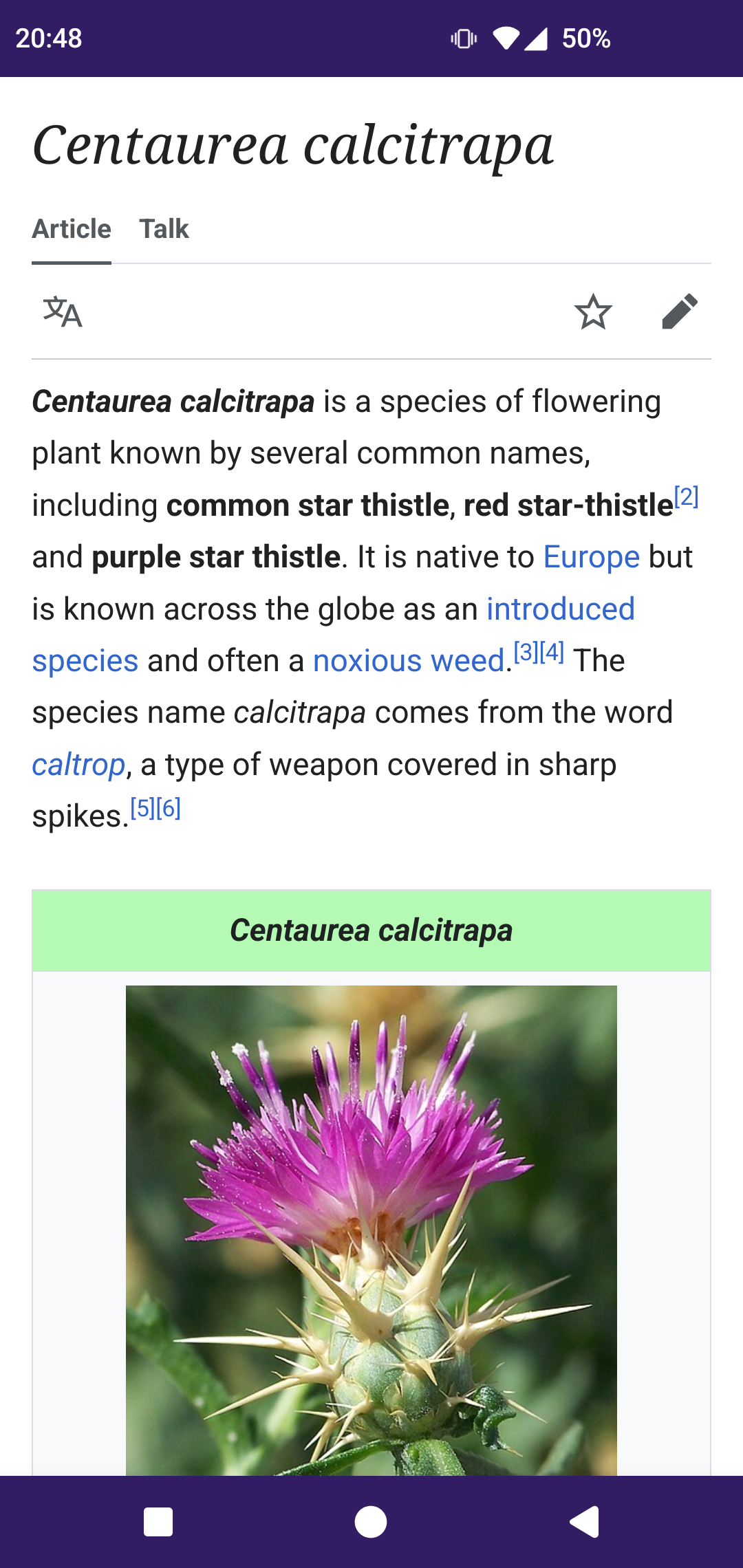Follow the caltrop link
The height and width of the screenshot is (1568, 743).
point(78,765)
